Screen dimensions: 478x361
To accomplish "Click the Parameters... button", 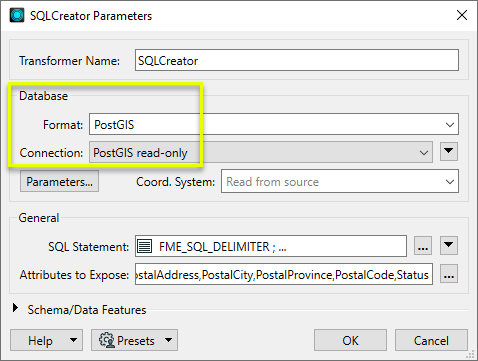I will pyautogui.click(x=59, y=181).
